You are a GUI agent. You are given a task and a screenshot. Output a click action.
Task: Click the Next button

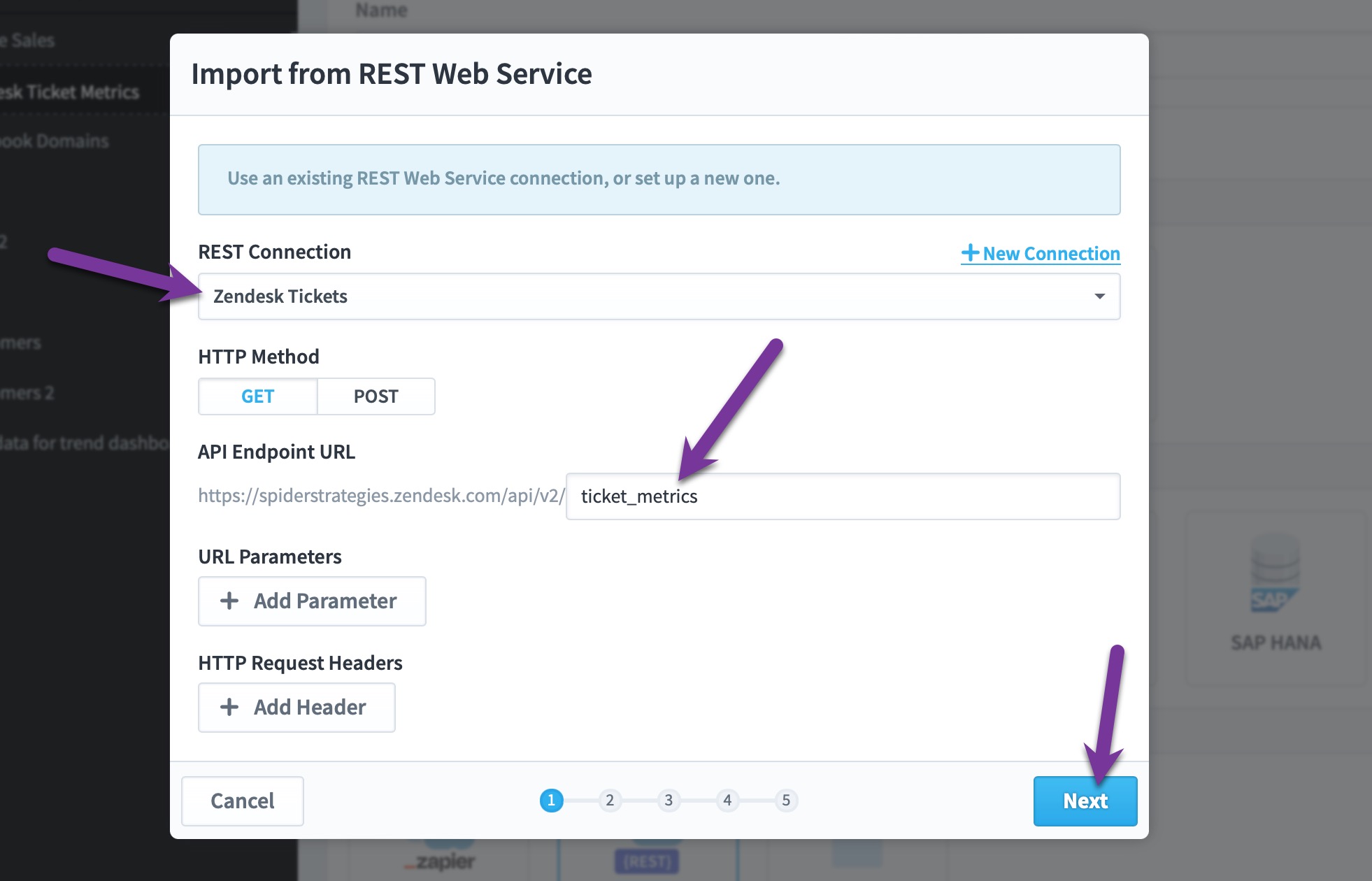1085,801
